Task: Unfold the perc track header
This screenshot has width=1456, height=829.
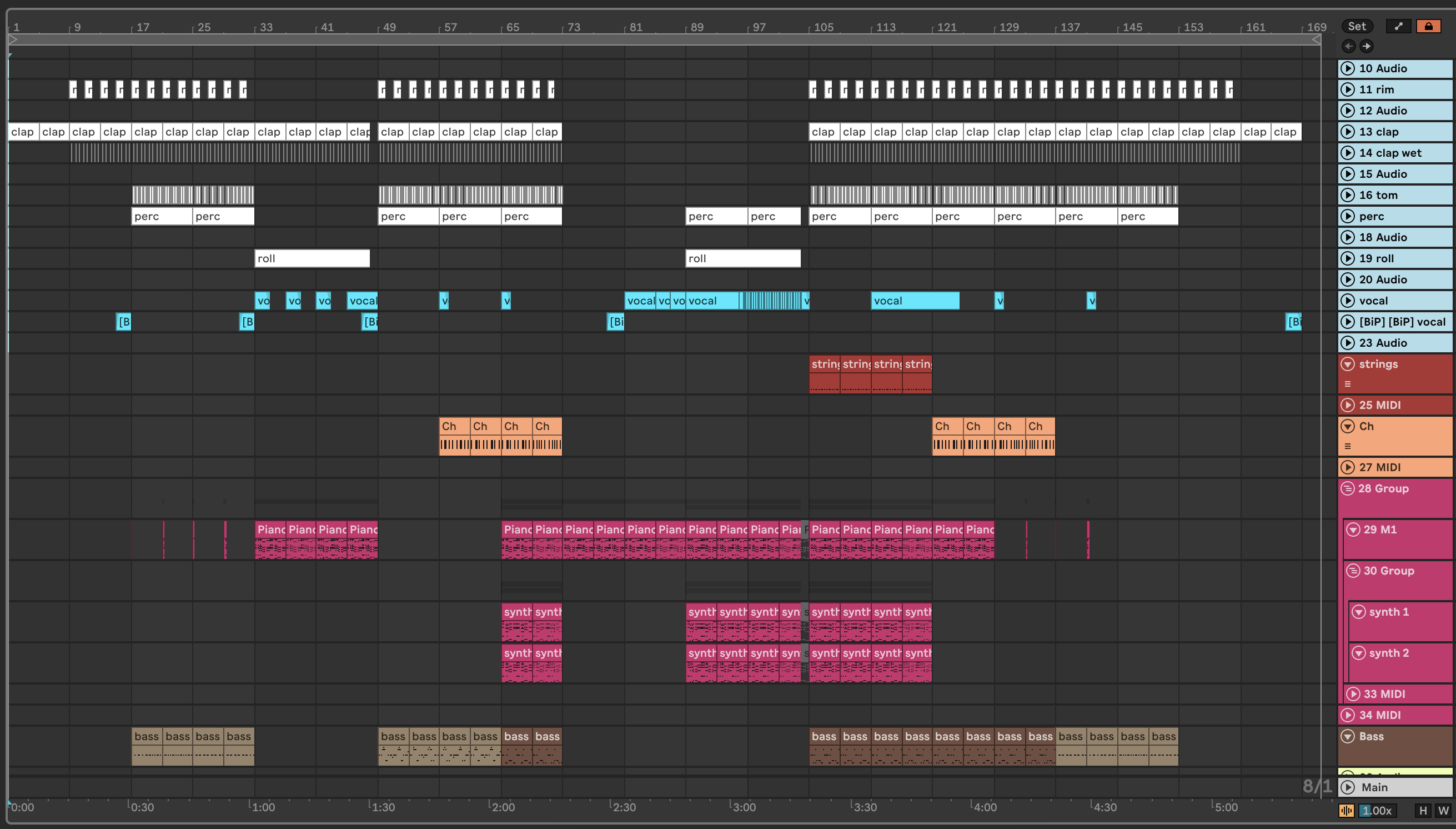Action: coord(1347,216)
